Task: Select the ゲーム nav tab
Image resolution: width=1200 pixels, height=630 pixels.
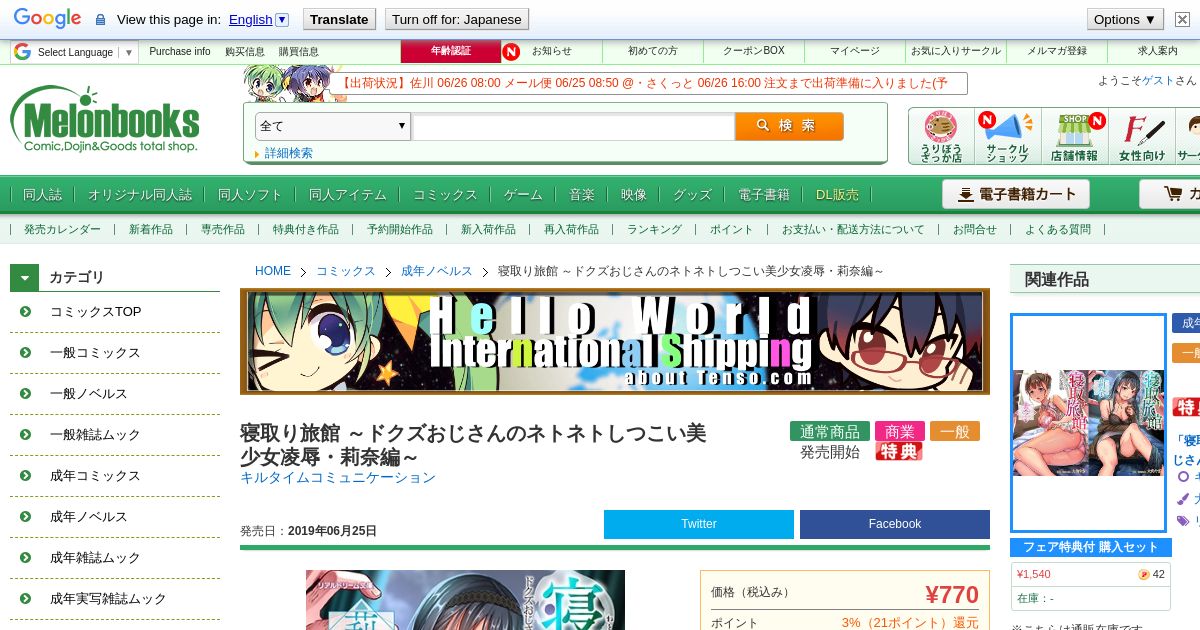Action: [523, 194]
